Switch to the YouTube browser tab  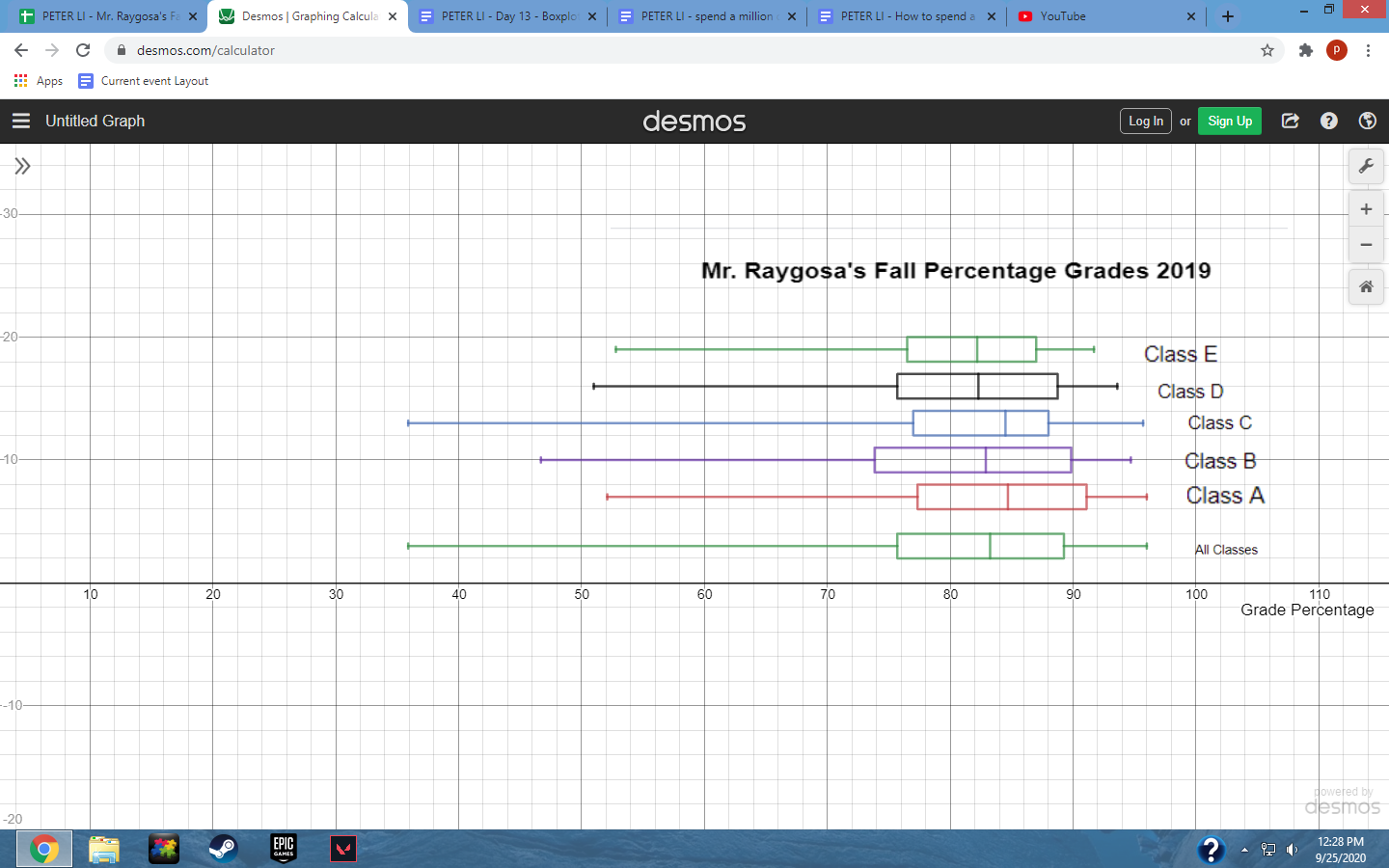[x=1100, y=16]
